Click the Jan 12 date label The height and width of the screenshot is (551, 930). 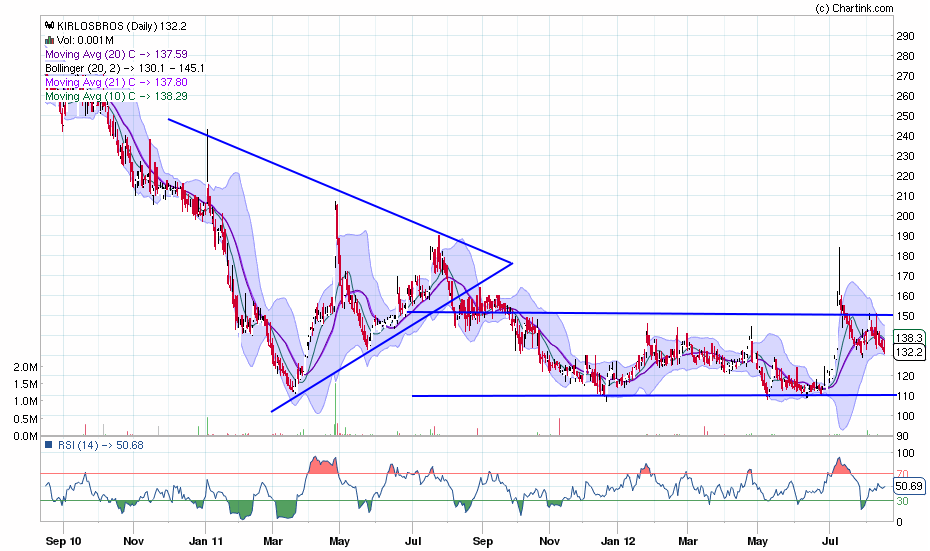(618, 541)
